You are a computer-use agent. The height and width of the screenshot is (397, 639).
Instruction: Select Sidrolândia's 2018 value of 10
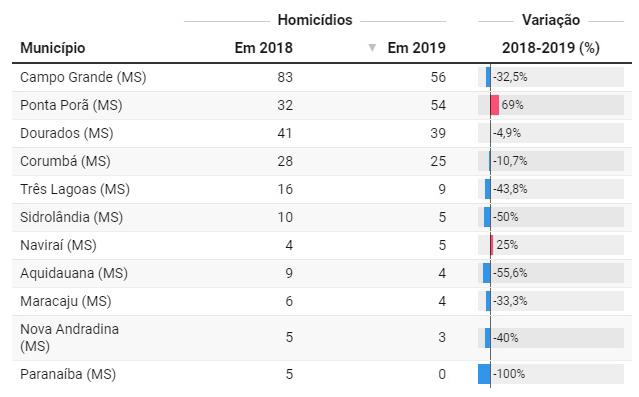coord(285,217)
